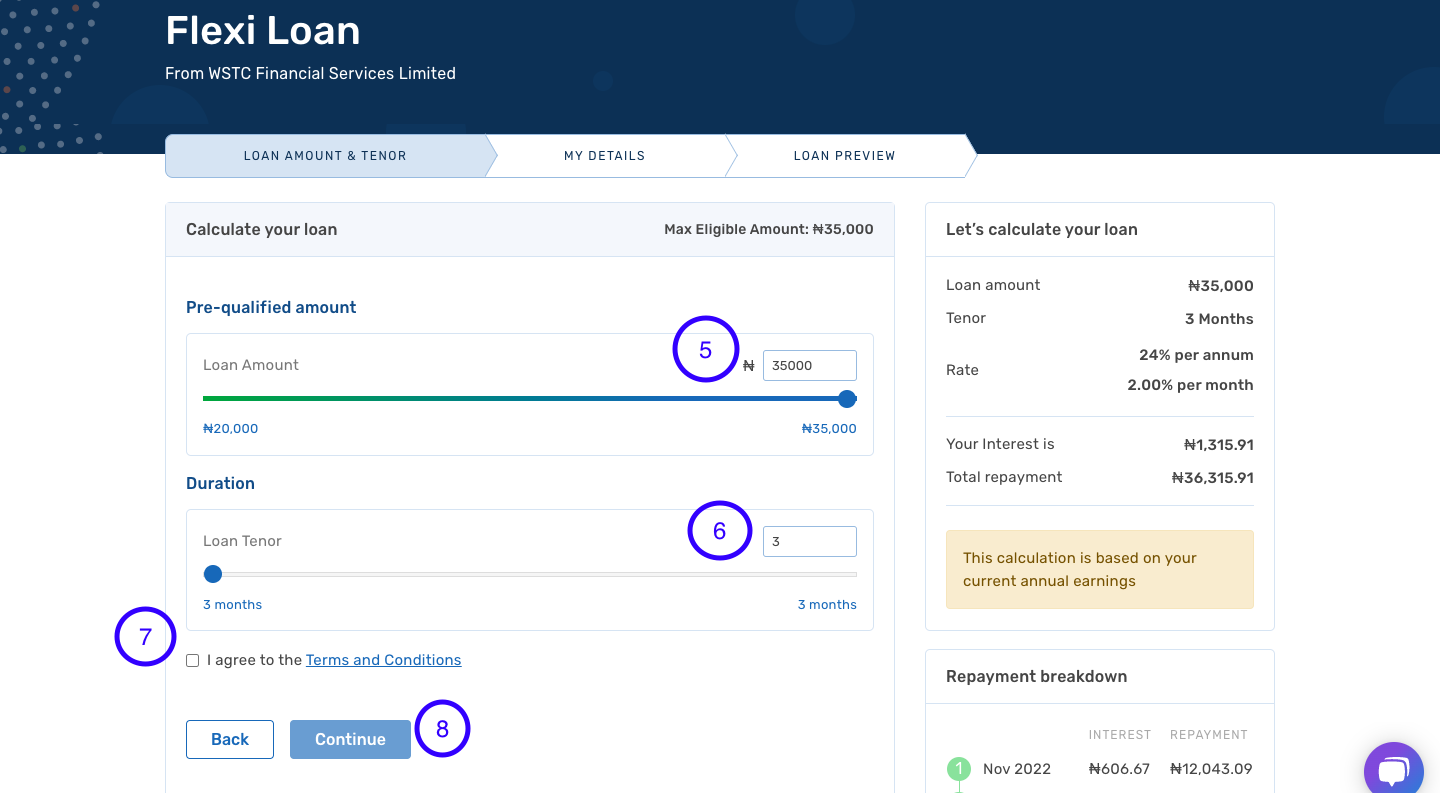Select the Loan Amount input showing 35000

(809, 365)
